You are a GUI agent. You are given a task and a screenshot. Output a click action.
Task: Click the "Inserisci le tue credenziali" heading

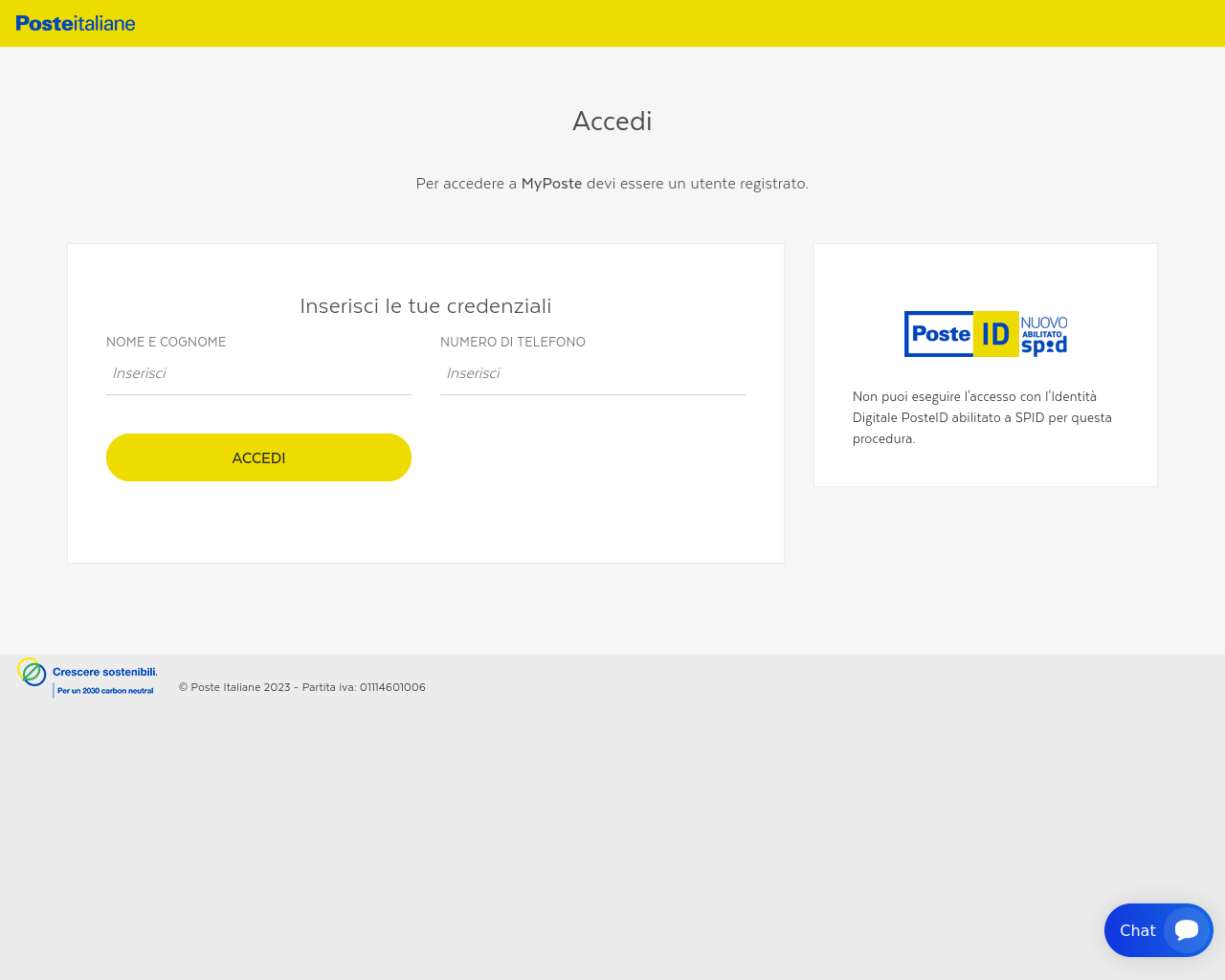tap(426, 306)
